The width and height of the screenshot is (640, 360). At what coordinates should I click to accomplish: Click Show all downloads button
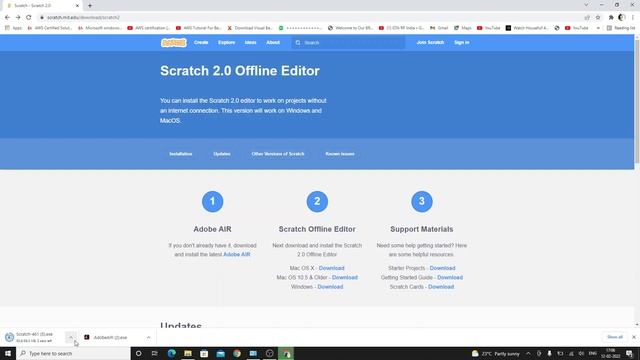615,337
